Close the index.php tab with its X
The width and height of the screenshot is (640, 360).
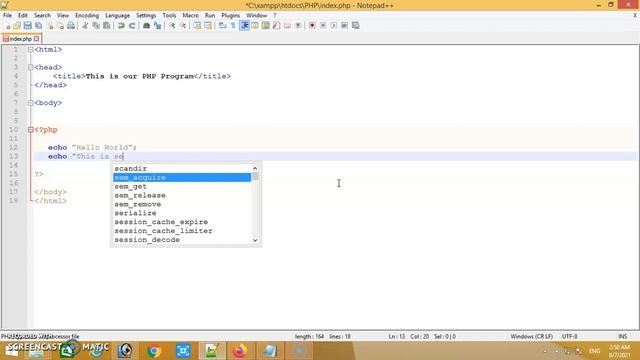[37, 39]
